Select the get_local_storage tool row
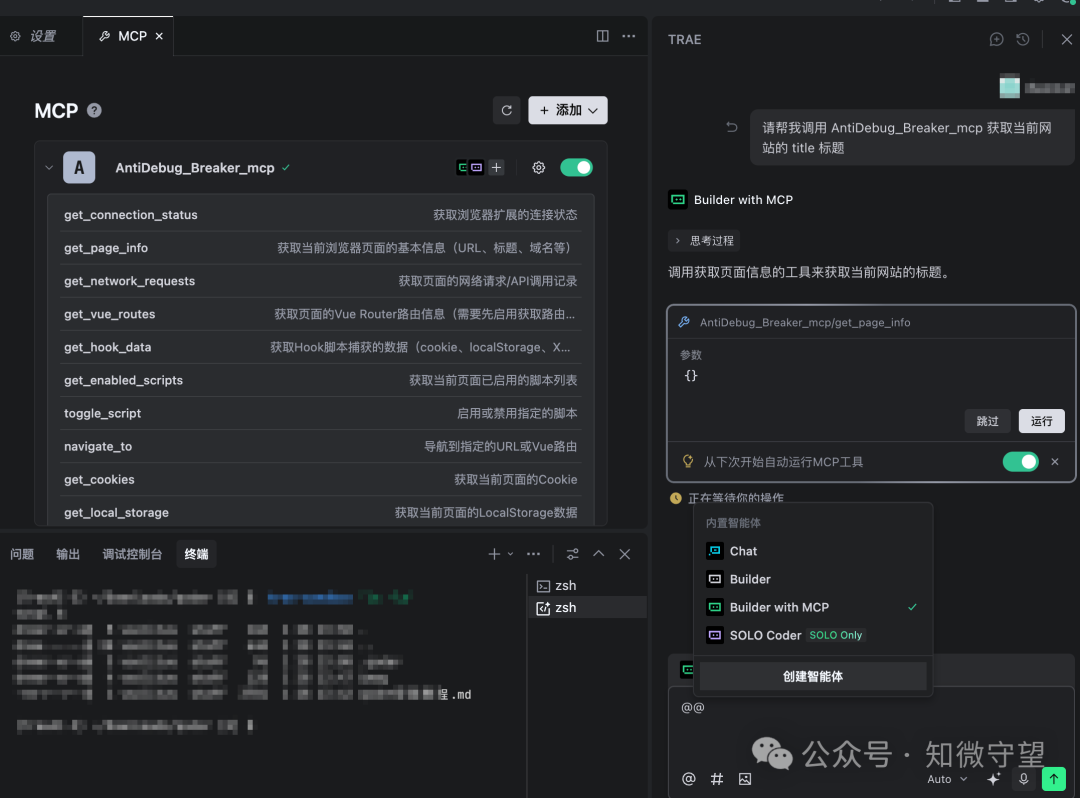 tap(321, 512)
